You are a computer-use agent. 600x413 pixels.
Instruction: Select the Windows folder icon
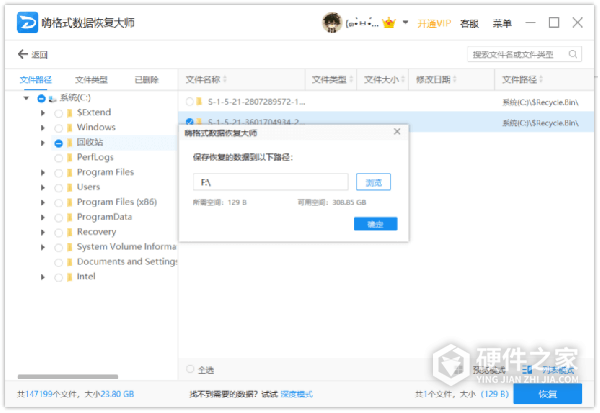tap(69, 127)
